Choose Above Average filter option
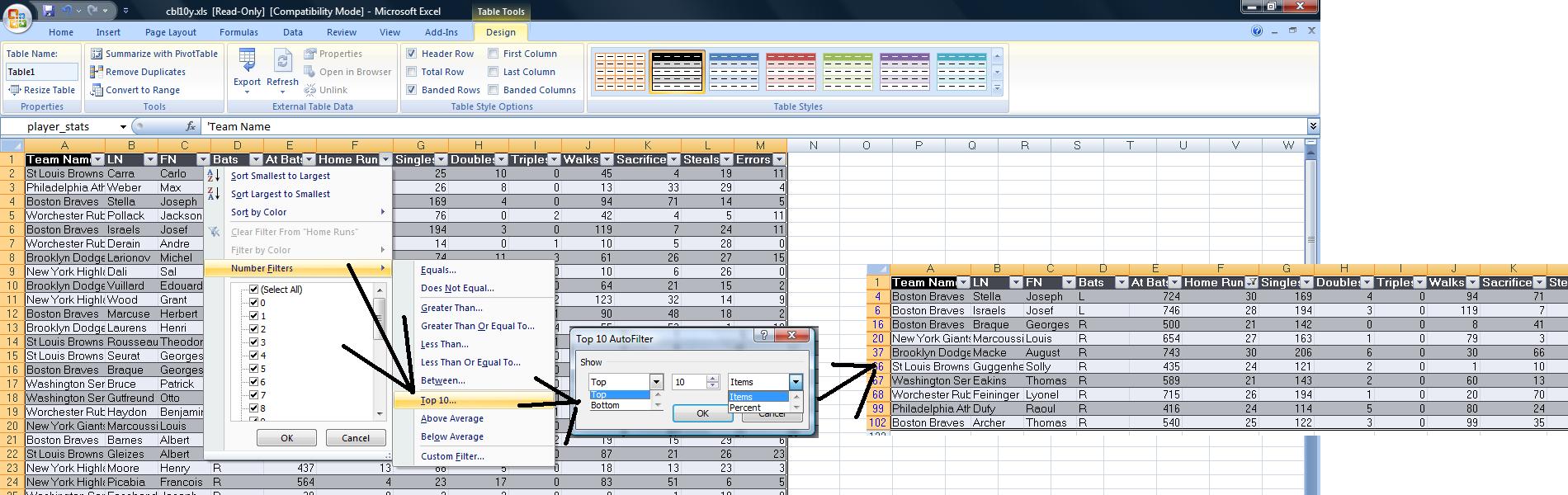 tap(451, 418)
